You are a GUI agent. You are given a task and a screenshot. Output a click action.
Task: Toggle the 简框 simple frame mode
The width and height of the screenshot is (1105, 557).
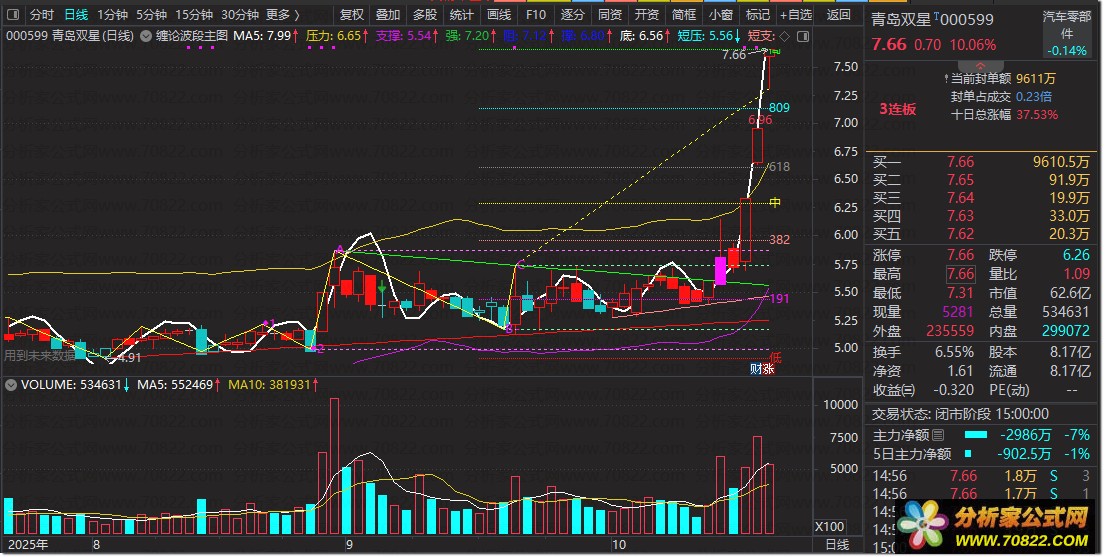684,15
